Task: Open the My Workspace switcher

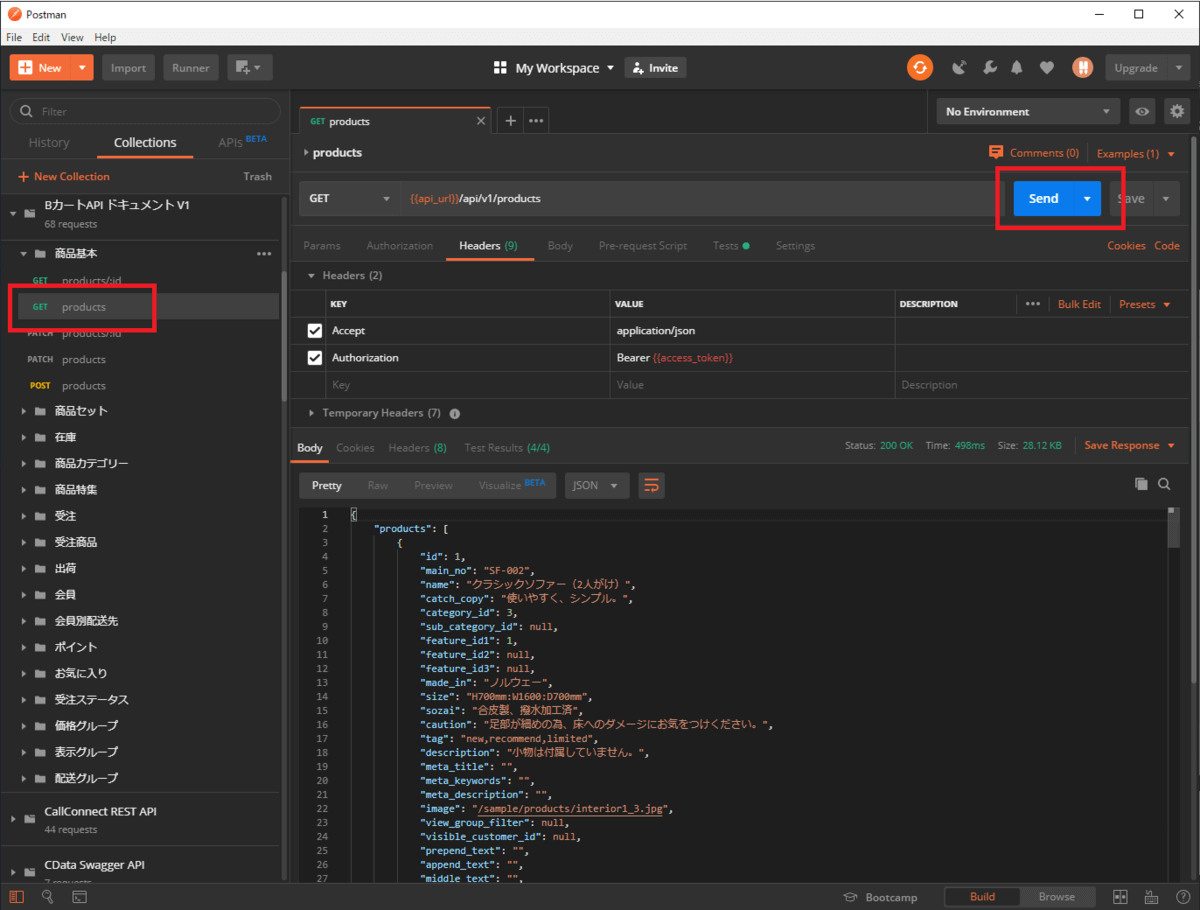Action: point(554,68)
